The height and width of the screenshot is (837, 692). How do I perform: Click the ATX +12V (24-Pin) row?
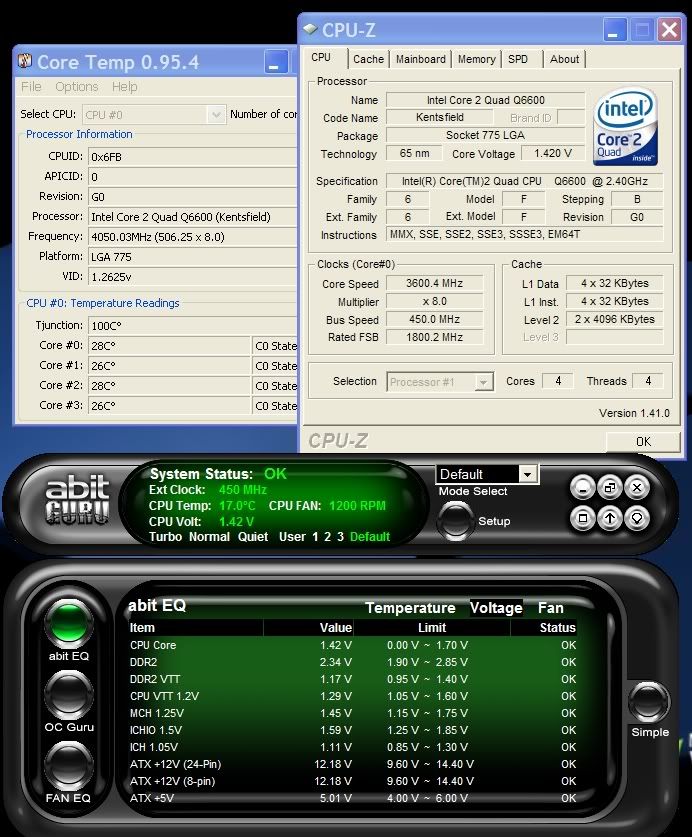tap(353, 764)
